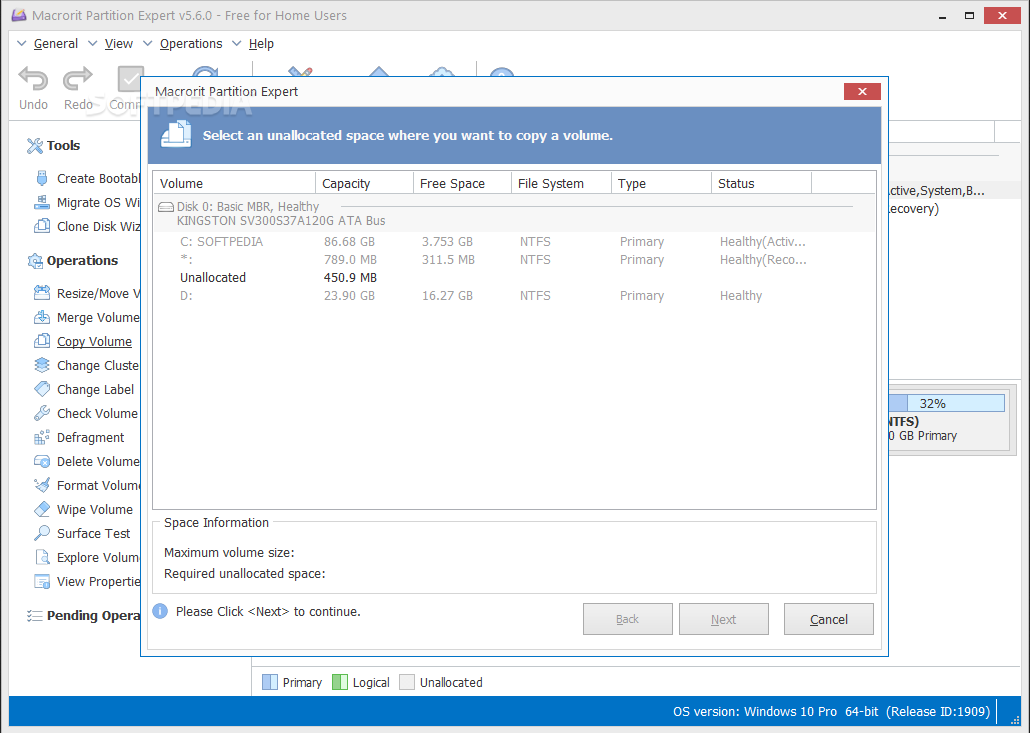Click the Explore Volume icon
The height and width of the screenshot is (733, 1030).
click(42, 557)
